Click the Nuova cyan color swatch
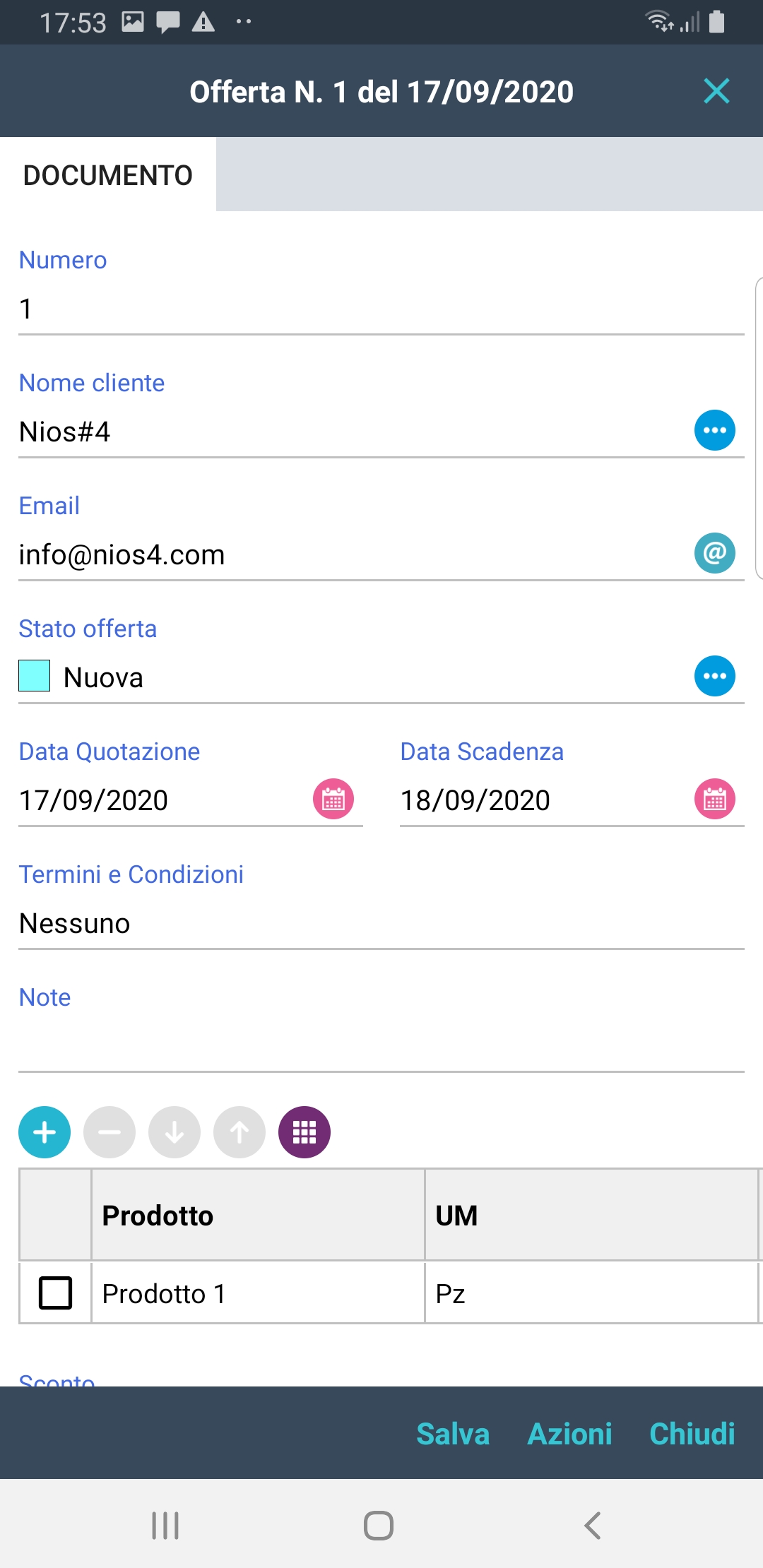This screenshot has height=1568, width=763. pos(35,676)
